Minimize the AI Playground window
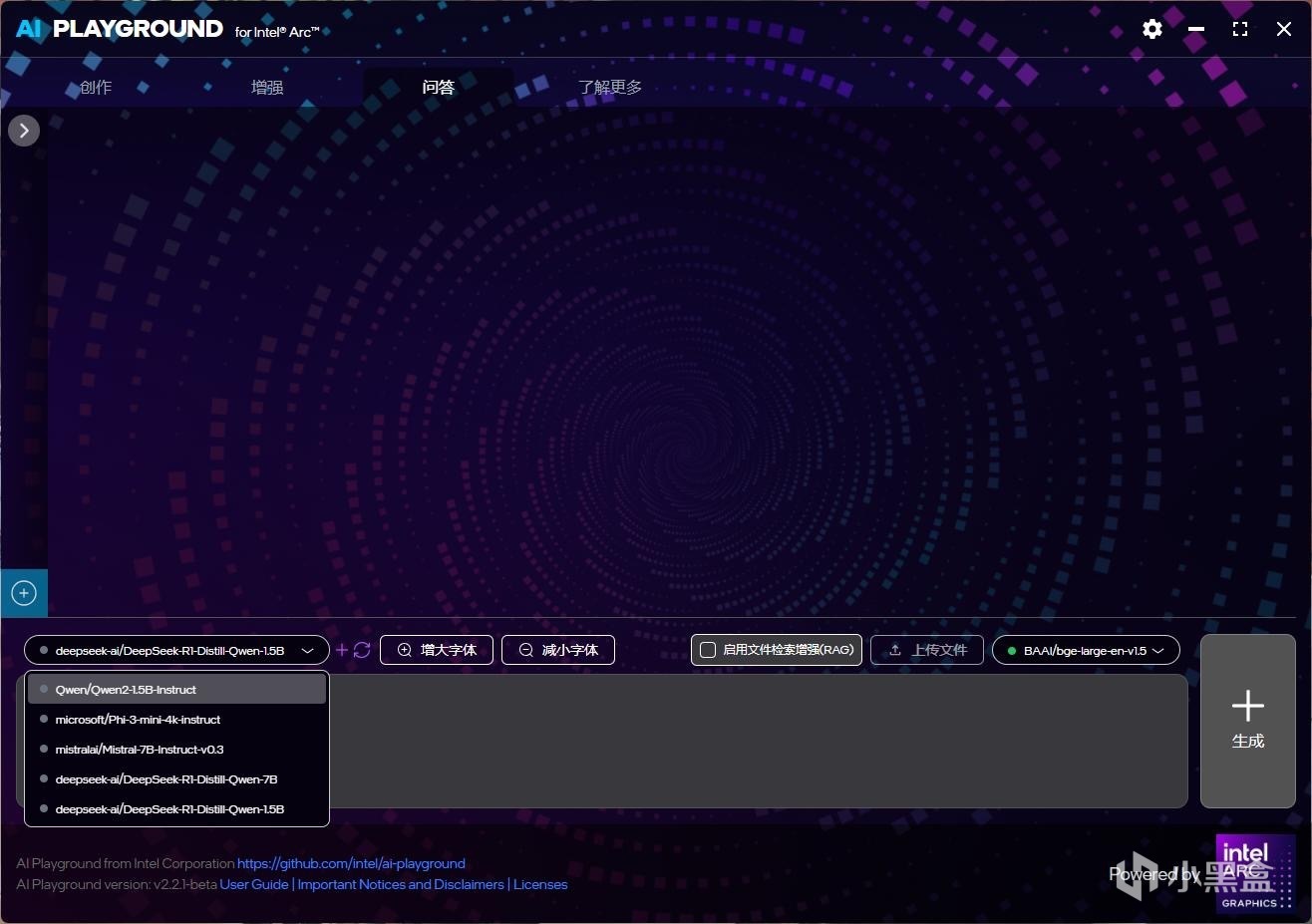This screenshot has width=1312, height=924. tap(1196, 29)
